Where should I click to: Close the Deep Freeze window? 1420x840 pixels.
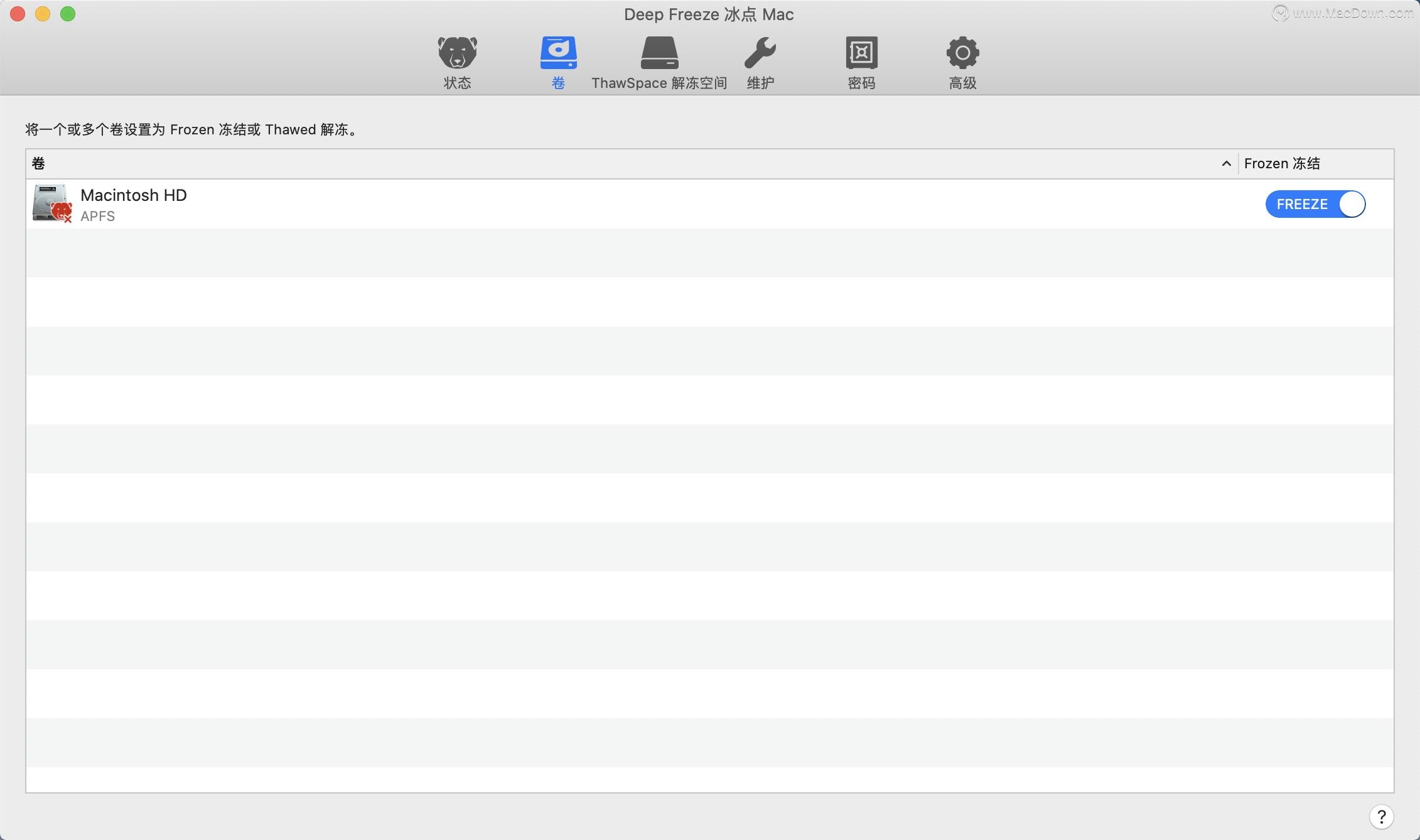(18, 14)
